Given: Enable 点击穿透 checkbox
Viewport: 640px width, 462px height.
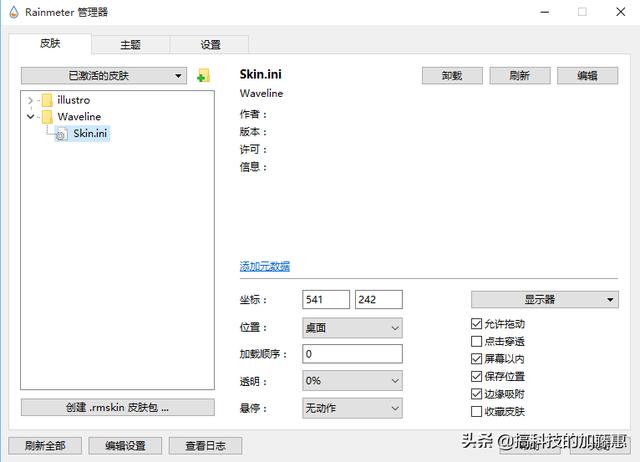Looking at the screenshot, I should click(476, 341).
